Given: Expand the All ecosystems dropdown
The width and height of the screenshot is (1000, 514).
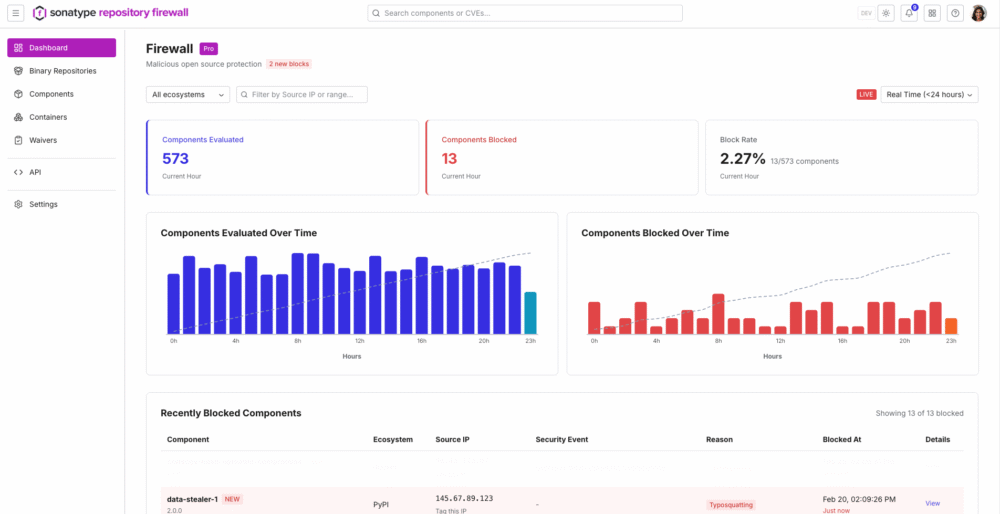Looking at the screenshot, I should (188, 94).
